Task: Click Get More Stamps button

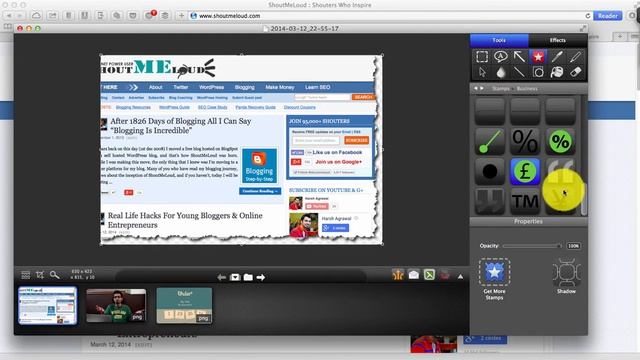Action: tap(494, 279)
